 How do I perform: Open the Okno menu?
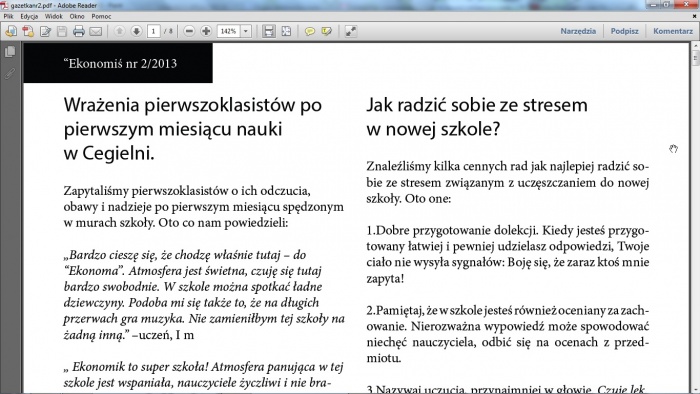click(x=77, y=16)
